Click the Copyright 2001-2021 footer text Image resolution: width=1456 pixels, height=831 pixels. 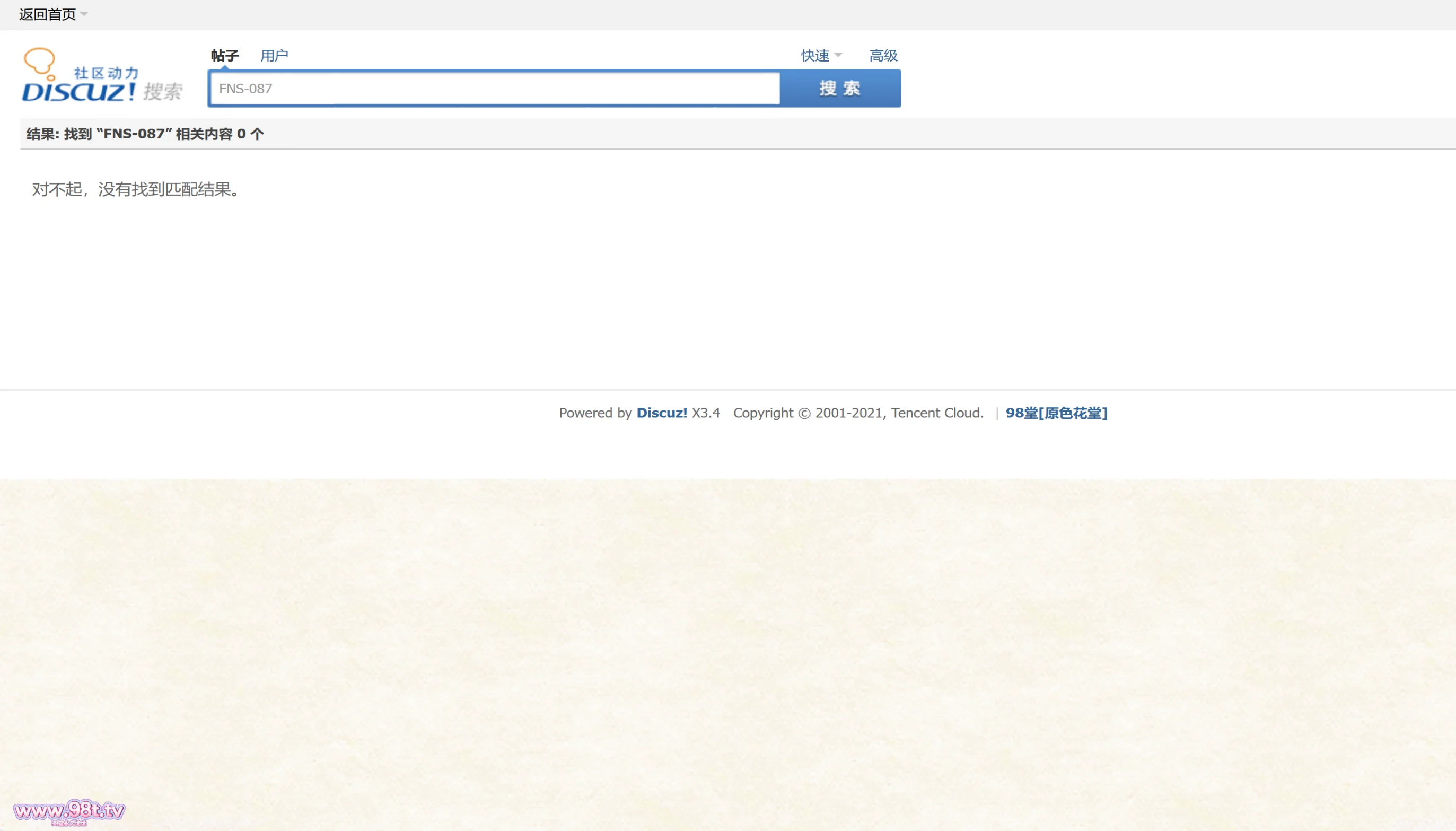(809, 413)
